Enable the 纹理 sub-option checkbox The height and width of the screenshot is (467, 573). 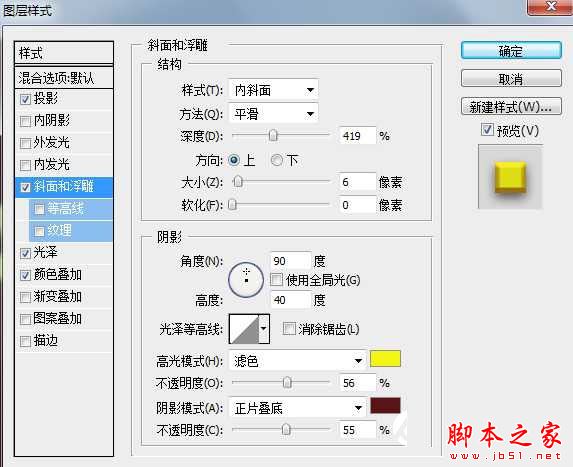tap(39, 231)
